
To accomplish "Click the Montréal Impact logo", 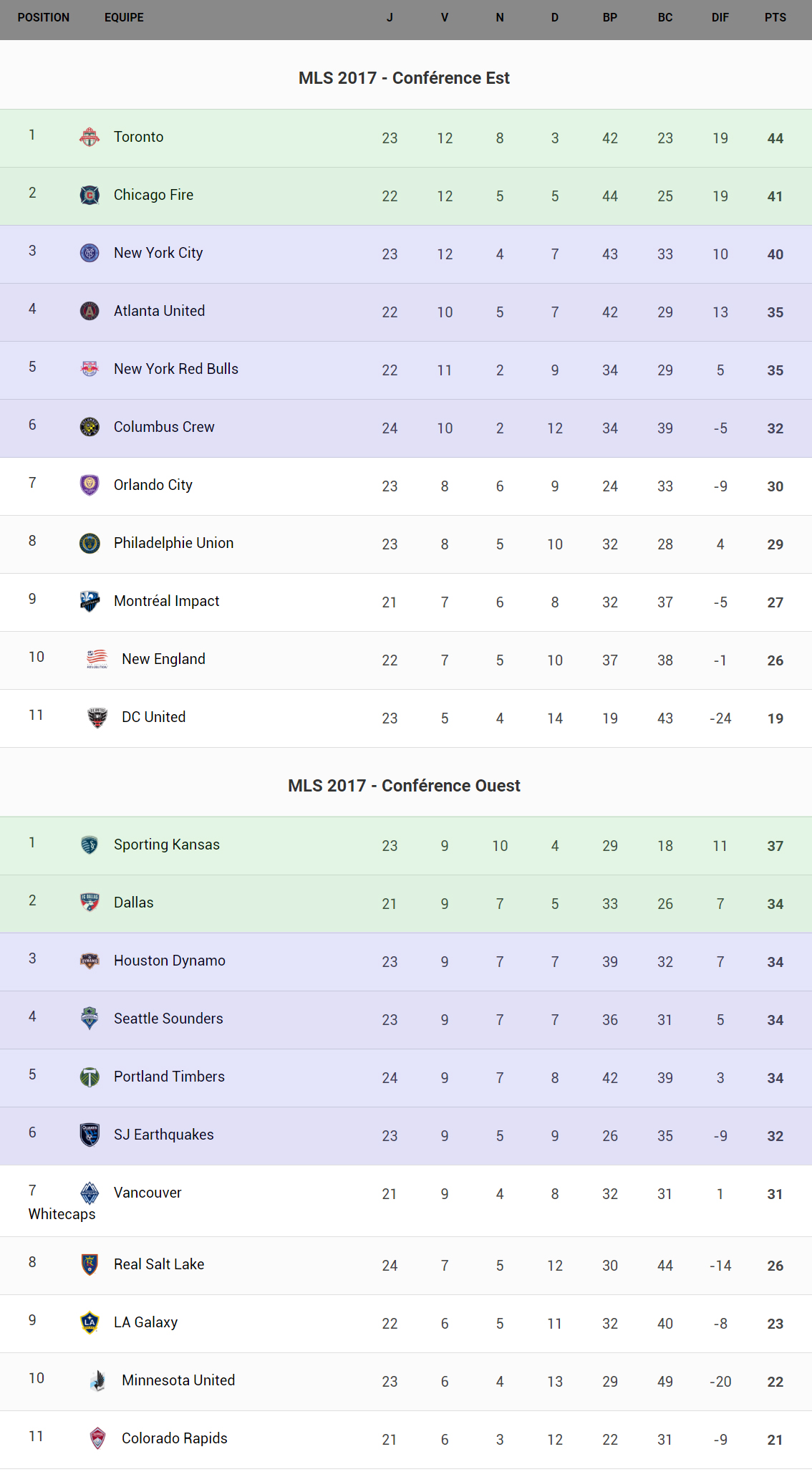I will (90, 601).
